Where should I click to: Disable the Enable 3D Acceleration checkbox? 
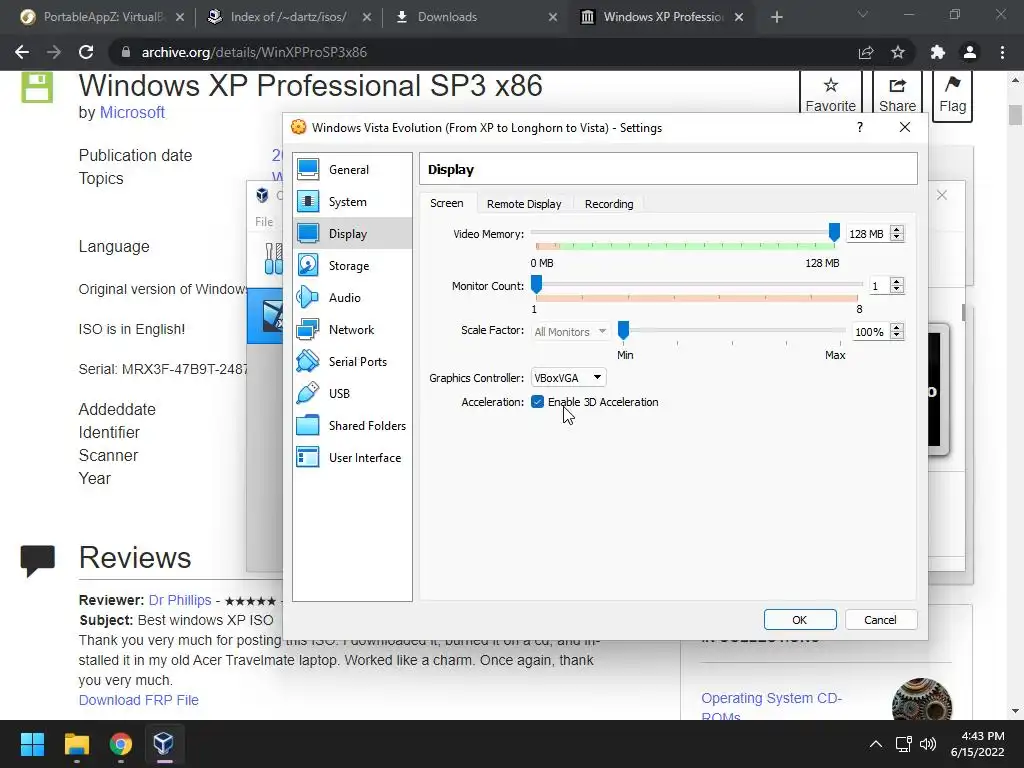click(x=537, y=402)
